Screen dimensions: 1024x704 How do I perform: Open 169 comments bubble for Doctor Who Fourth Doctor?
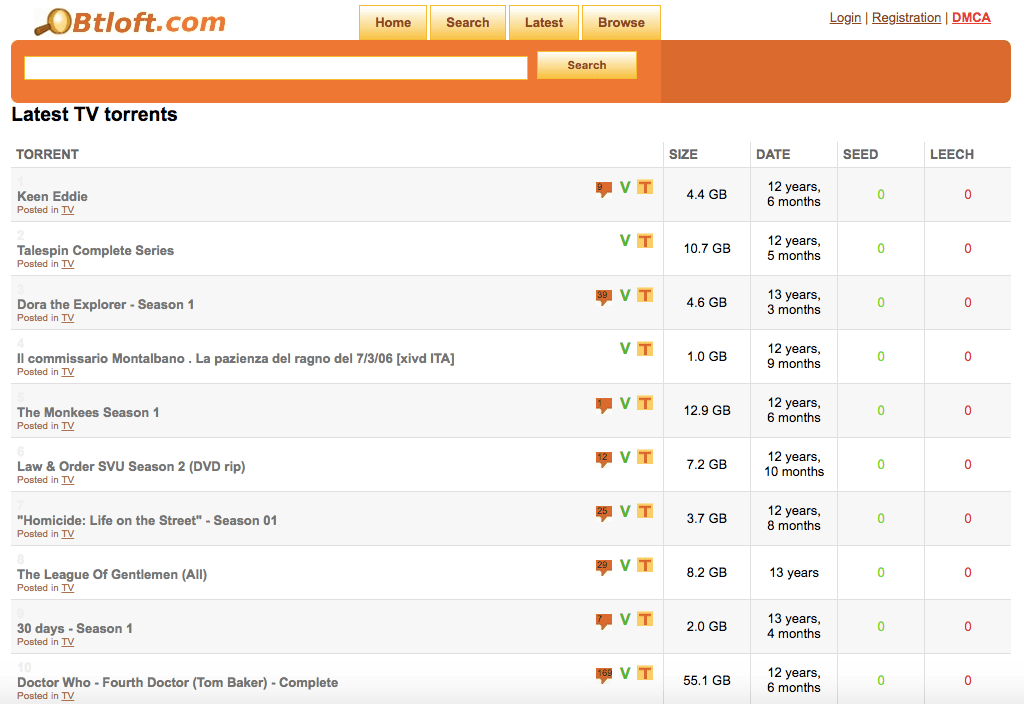(603, 675)
